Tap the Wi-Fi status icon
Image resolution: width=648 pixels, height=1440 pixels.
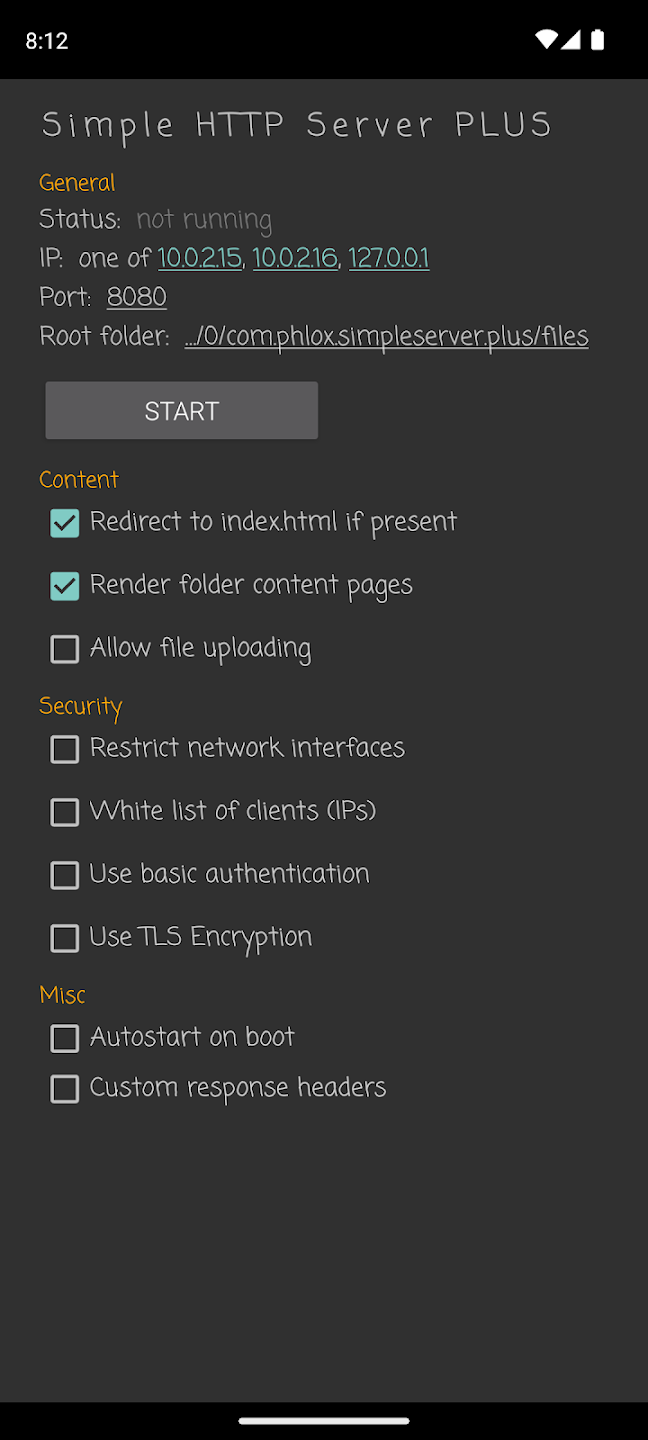click(546, 40)
